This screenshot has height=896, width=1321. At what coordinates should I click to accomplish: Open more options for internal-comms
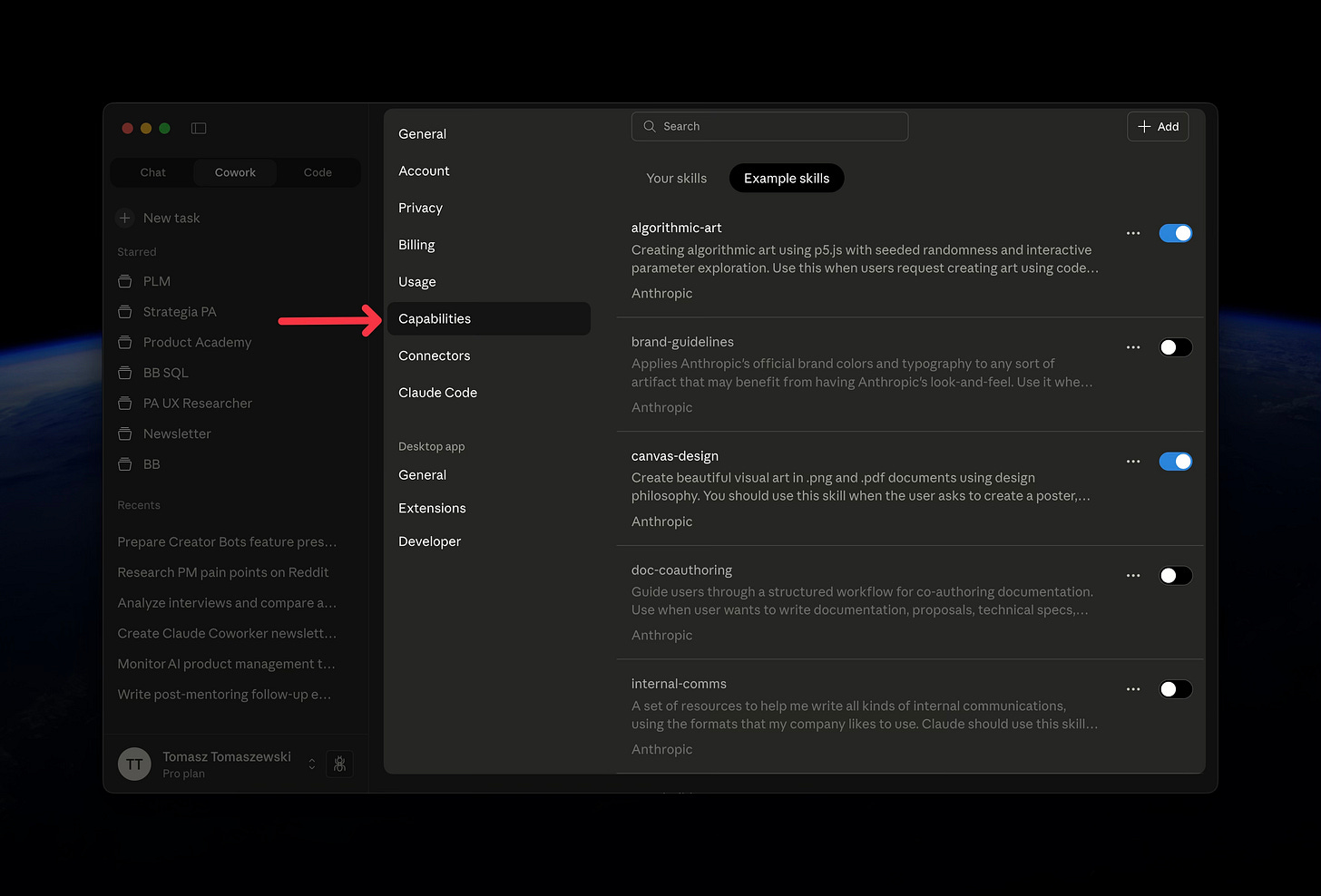point(1133,689)
